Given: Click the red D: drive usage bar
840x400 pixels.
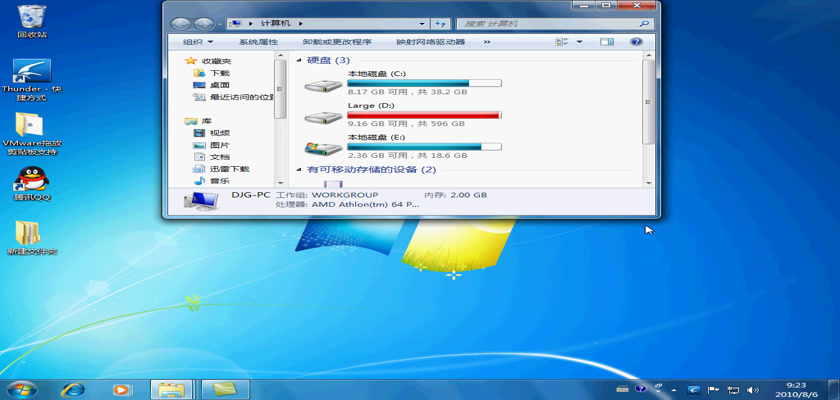Looking at the screenshot, I should [423, 115].
